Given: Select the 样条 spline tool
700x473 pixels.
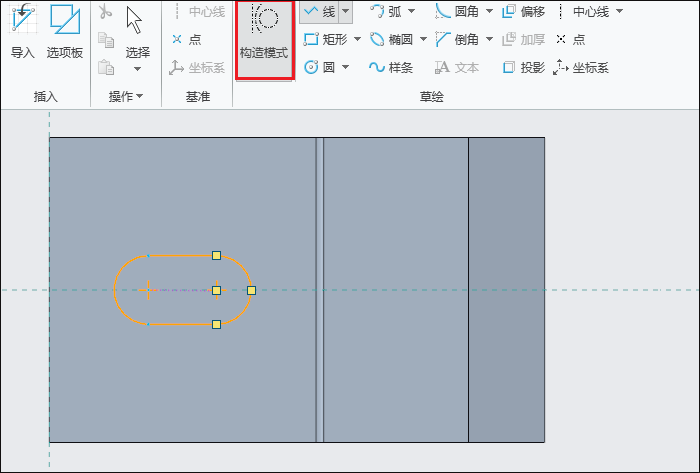Looking at the screenshot, I should (391, 67).
